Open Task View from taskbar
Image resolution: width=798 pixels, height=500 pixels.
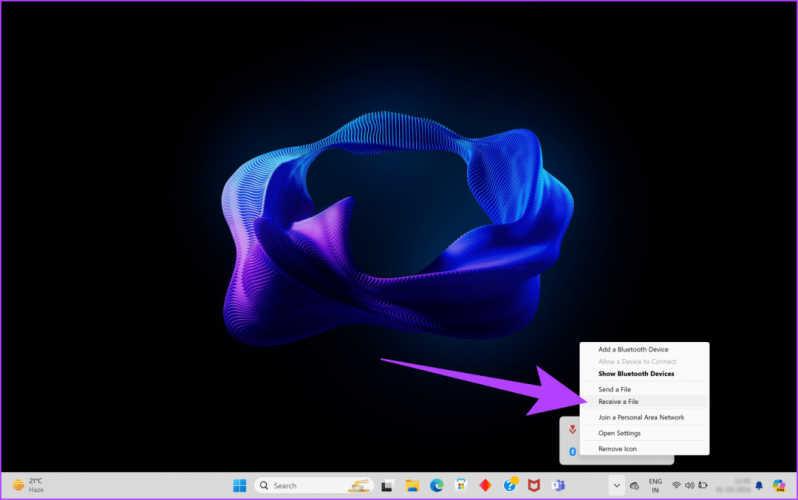click(x=387, y=486)
